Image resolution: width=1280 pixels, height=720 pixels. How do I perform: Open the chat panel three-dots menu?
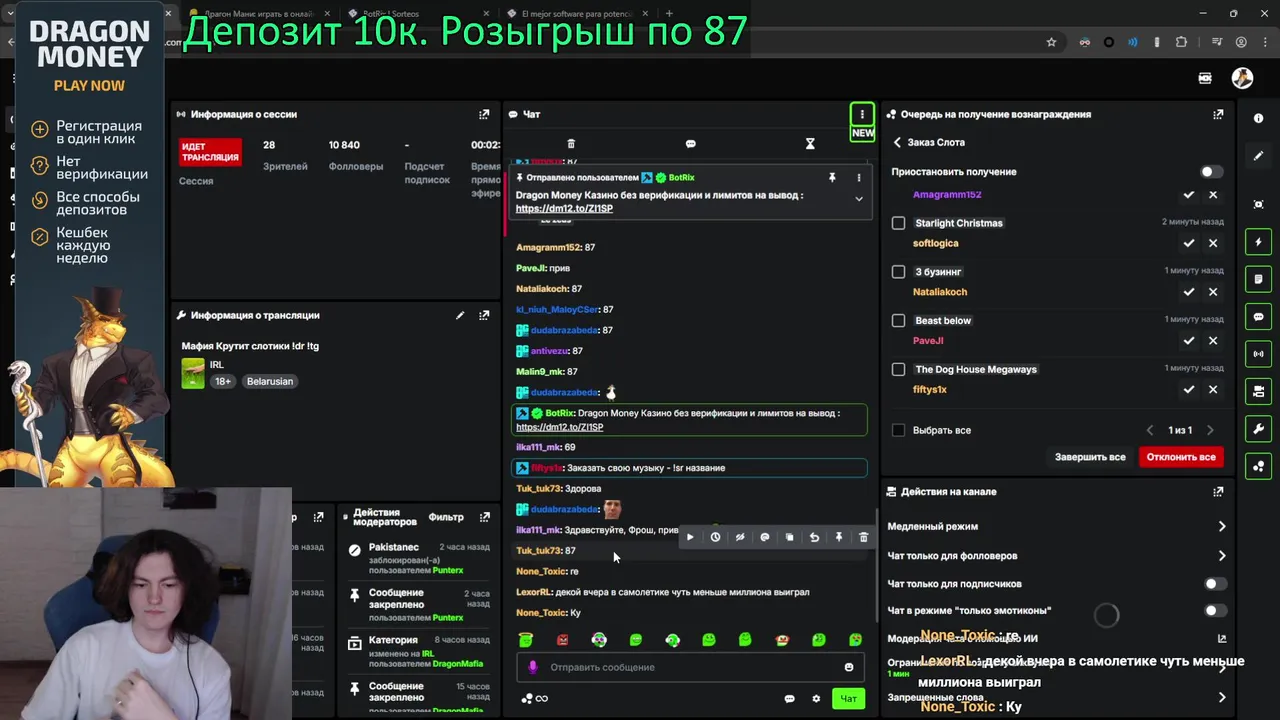862,114
